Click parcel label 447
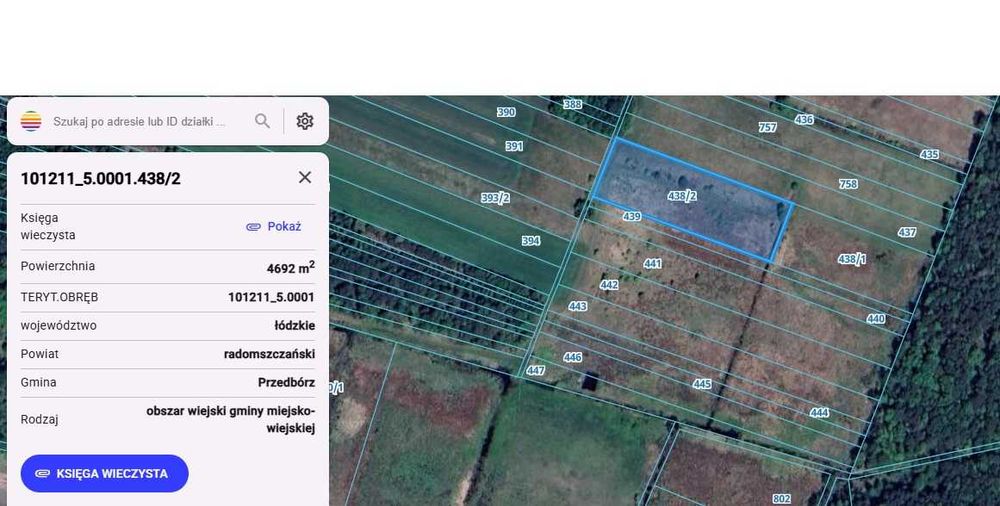The image size is (1000, 506). click(x=536, y=370)
